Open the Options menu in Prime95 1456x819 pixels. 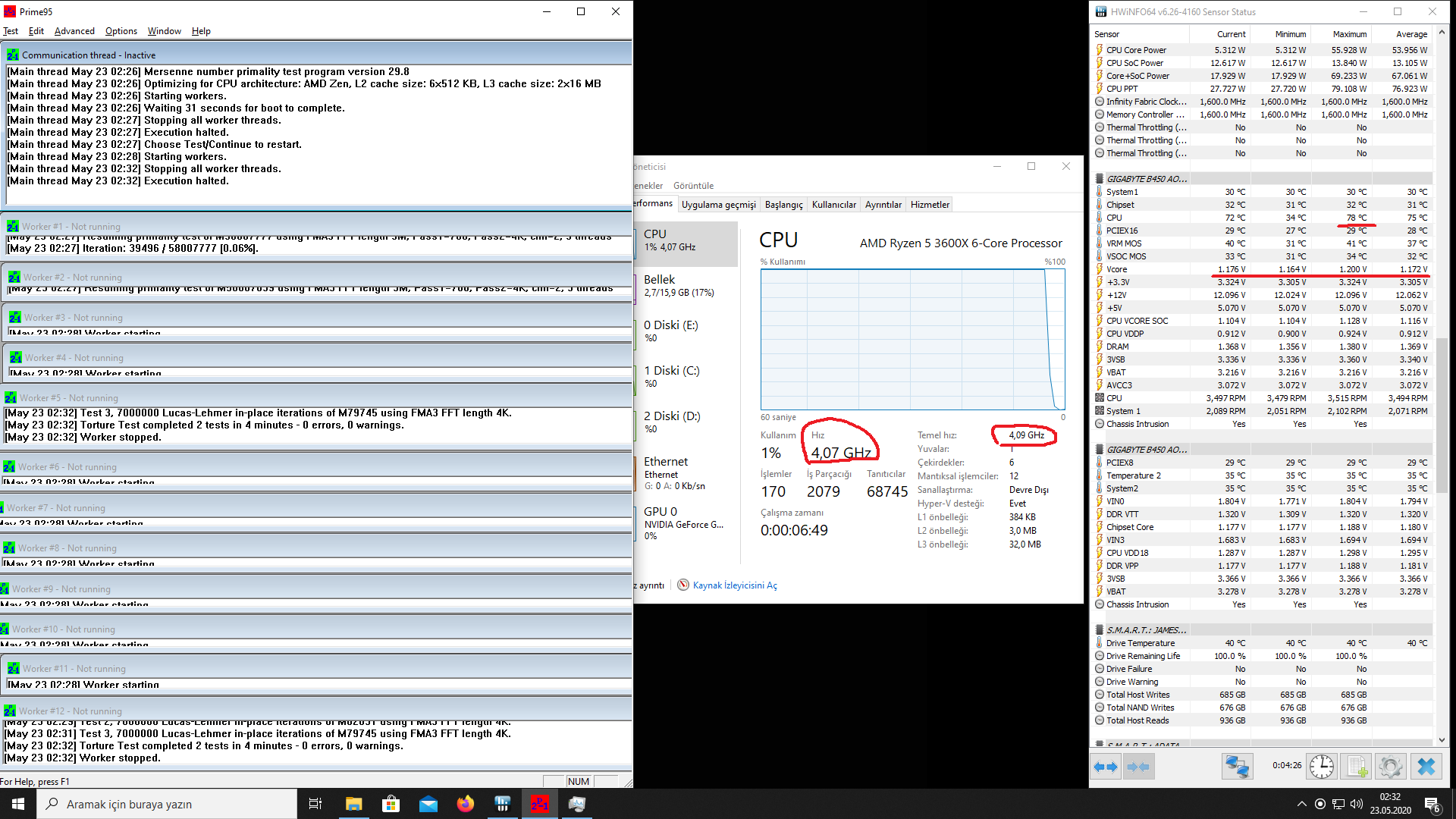(121, 31)
